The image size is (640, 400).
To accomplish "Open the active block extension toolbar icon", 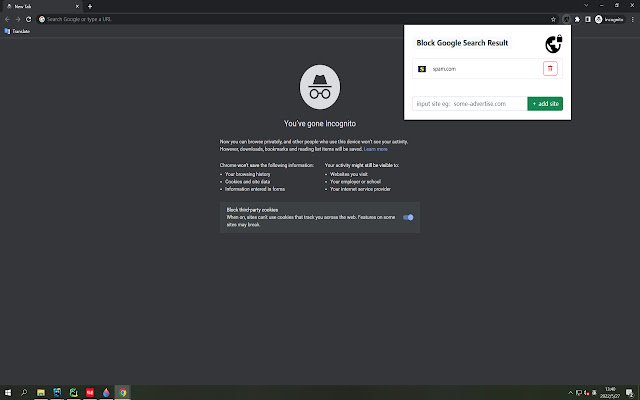I will click(x=566, y=19).
